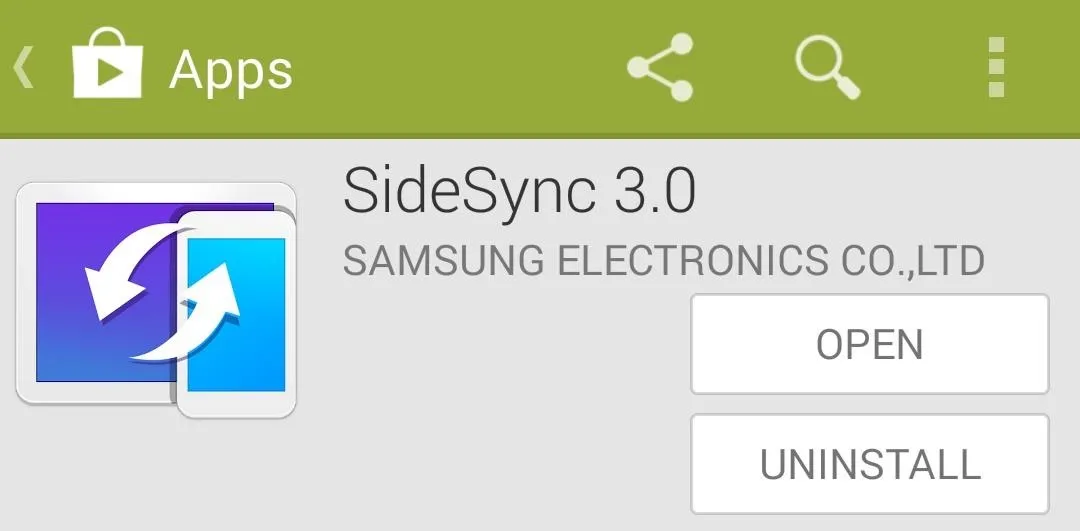Share the SideSync app via share icon
The image size is (1080, 531).
click(x=660, y=67)
